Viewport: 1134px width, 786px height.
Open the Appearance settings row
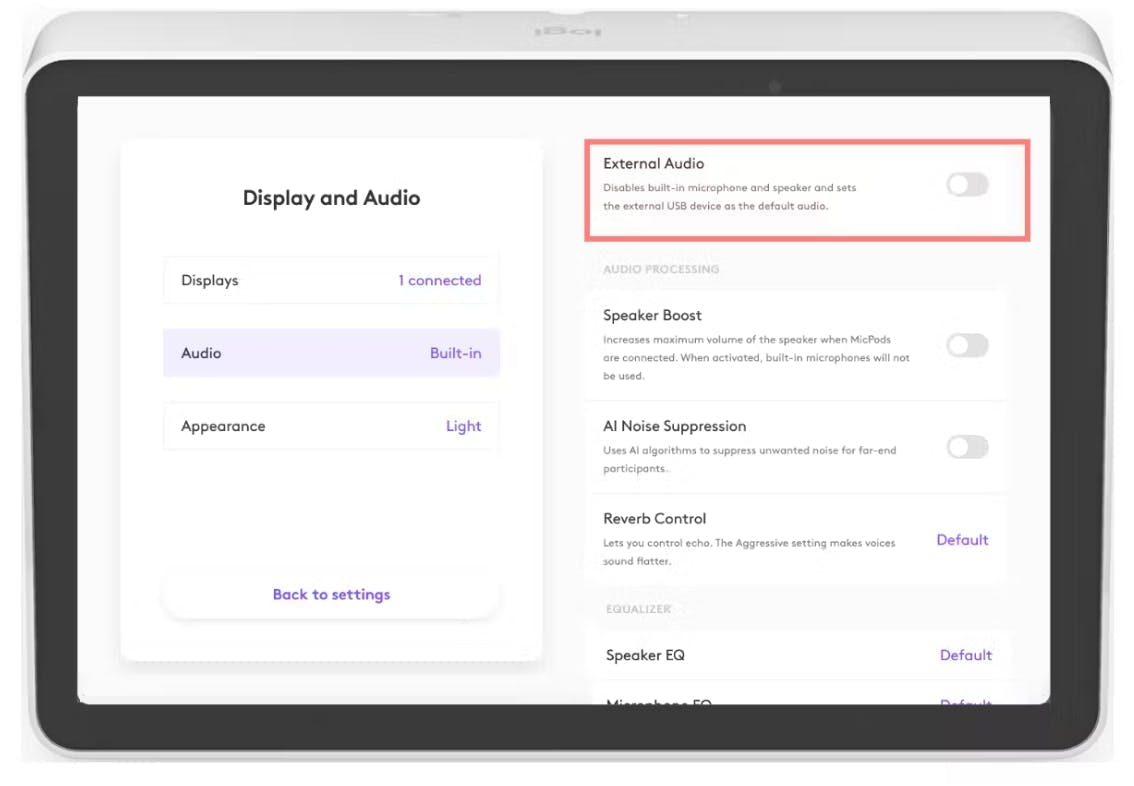pyautogui.click(x=331, y=426)
